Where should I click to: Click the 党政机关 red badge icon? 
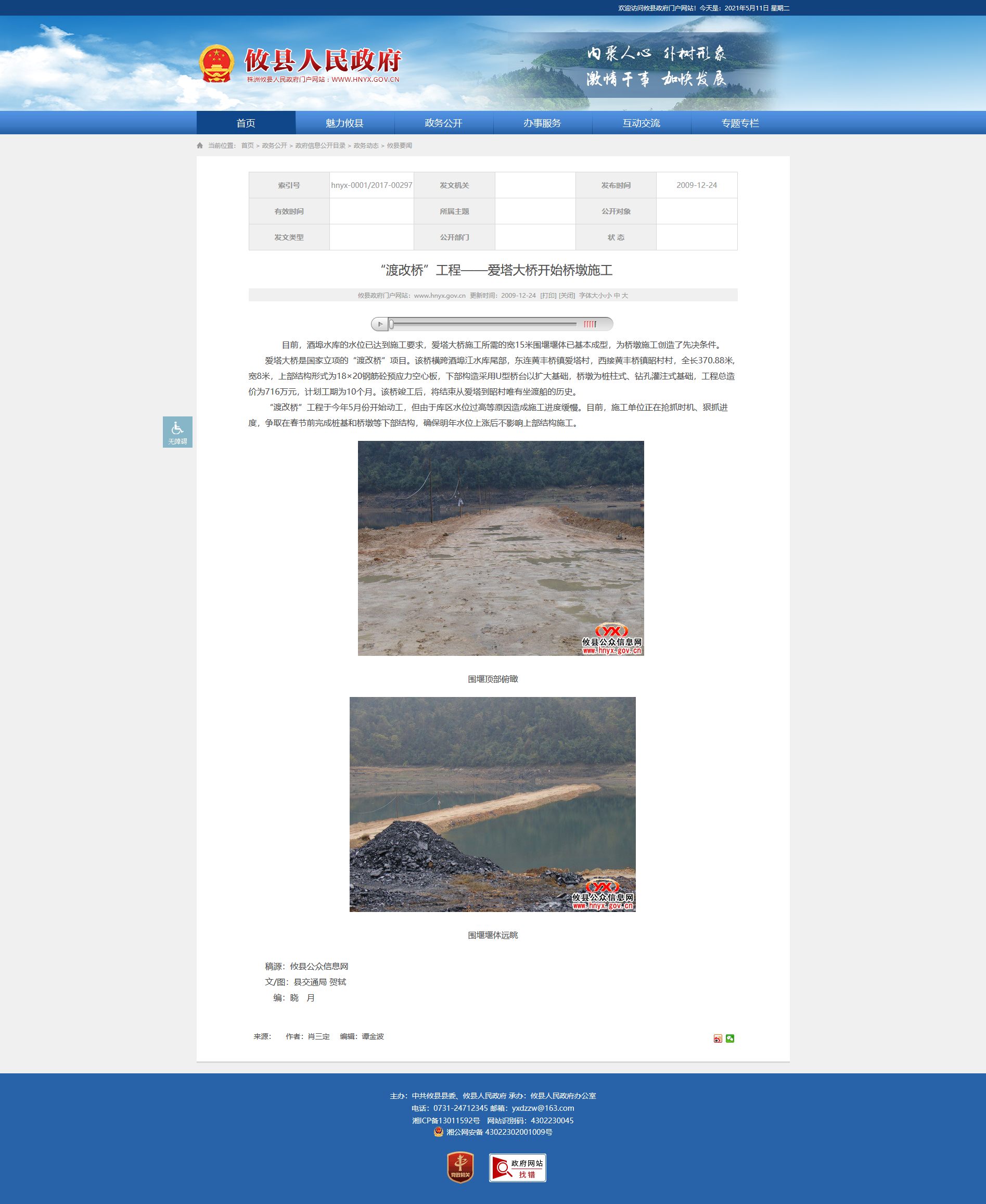click(x=460, y=1167)
